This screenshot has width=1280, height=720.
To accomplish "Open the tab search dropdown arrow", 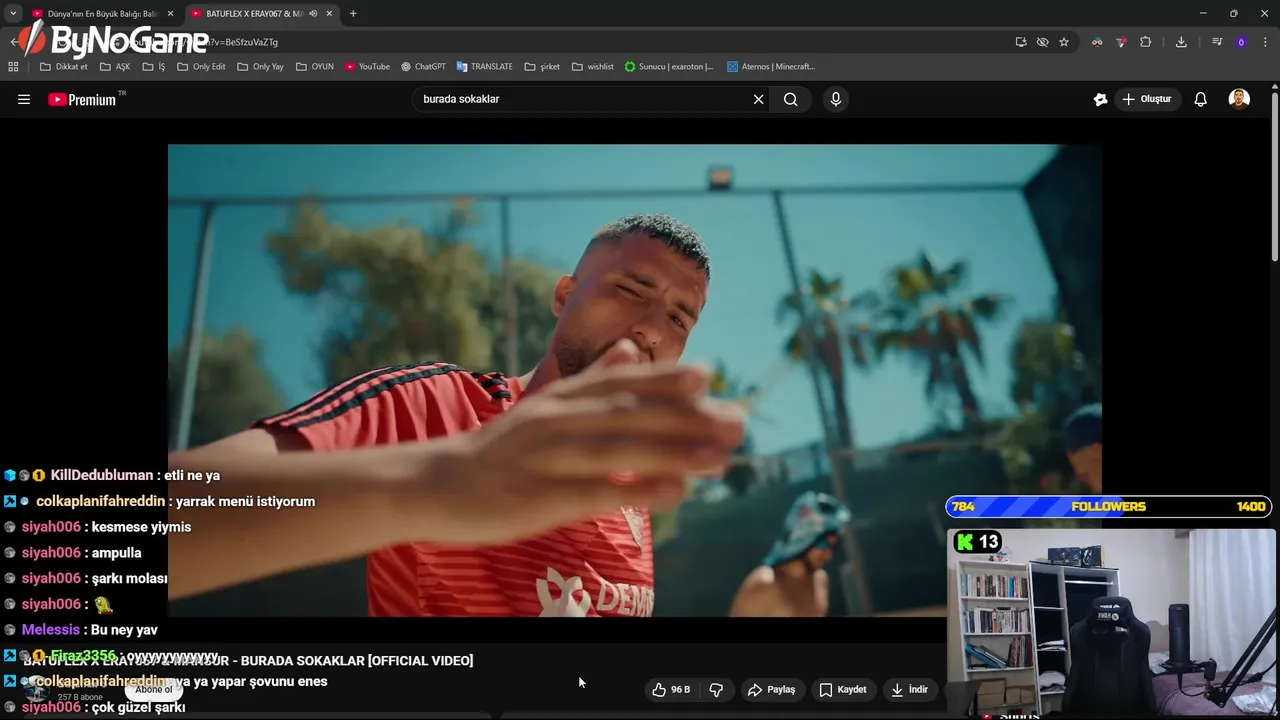I will tap(13, 14).
